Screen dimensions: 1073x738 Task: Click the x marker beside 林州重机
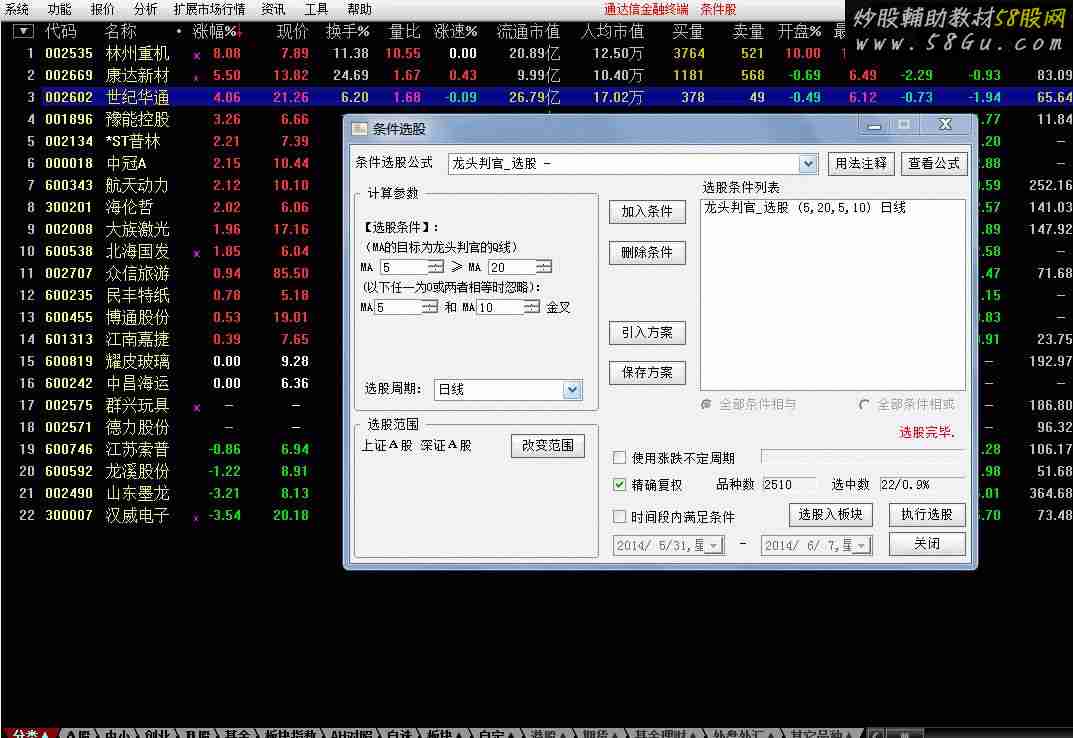tap(196, 54)
